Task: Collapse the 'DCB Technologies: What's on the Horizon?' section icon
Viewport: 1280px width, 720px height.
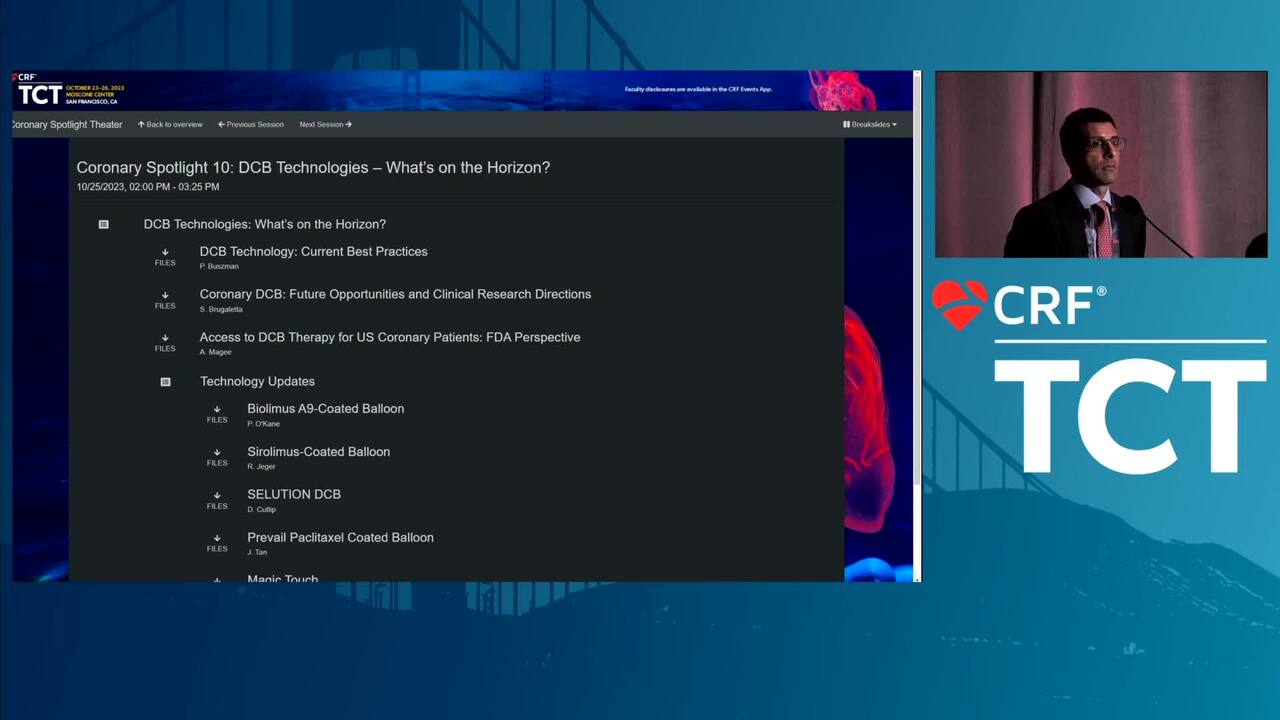Action: pos(103,225)
